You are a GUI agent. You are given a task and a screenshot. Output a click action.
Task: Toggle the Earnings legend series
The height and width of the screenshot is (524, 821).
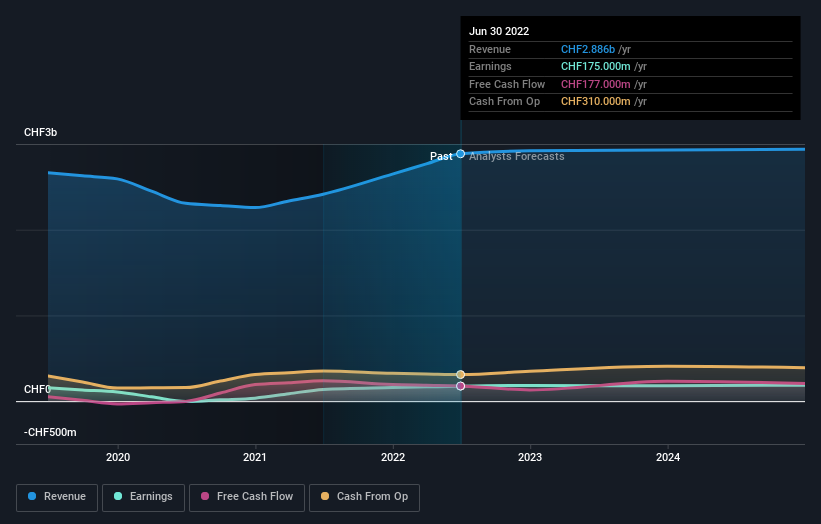[143, 497]
